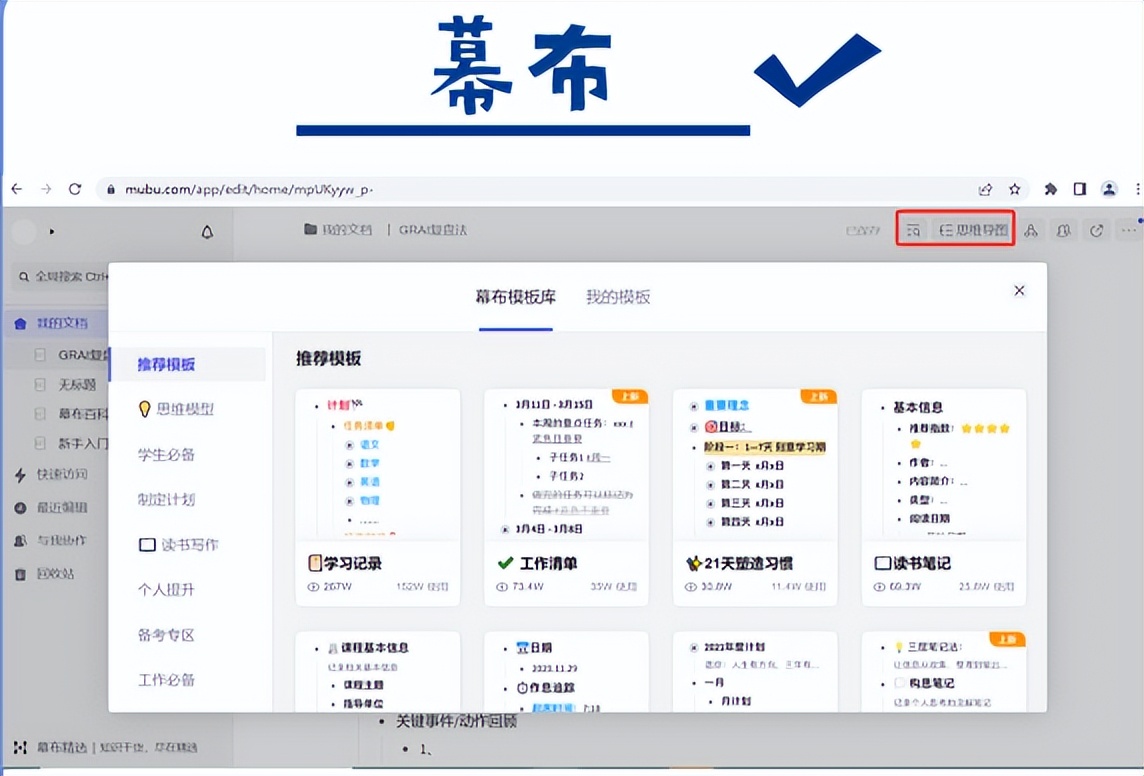Reload the page with the refresh icon
The width and height of the screenshot is (1144, 776).
pos(74,189)
